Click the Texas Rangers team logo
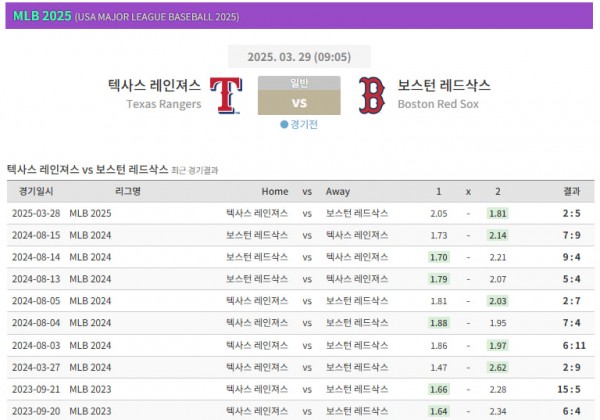Viewport: 600px width, 420px height. (x=228, y=94)
